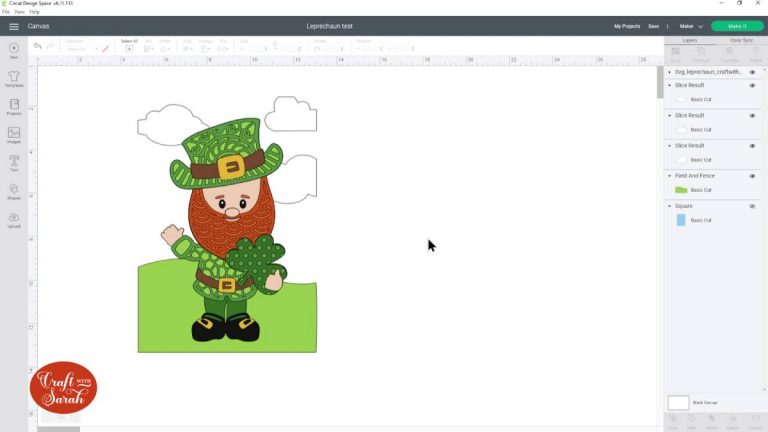The height and width of the screenshot is (432, 768).
Task: Click the Make It button
Action: coord(737,26)
